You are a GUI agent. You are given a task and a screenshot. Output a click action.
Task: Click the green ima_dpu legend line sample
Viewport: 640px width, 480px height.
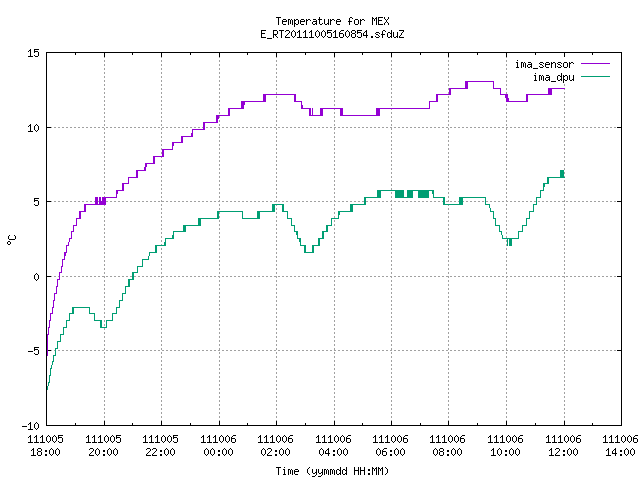[x=595, y=77]
